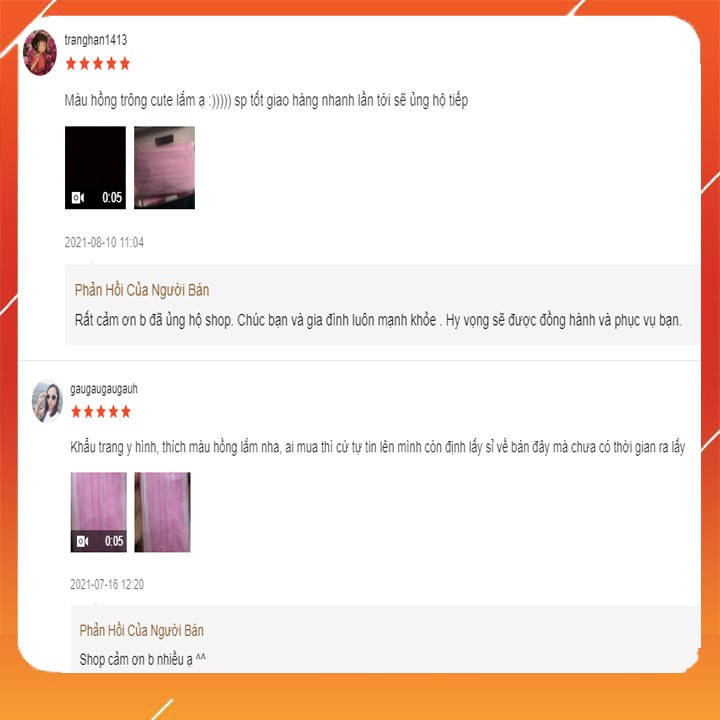Click the review date 2021-07-16 12:20

click(107, 585)
